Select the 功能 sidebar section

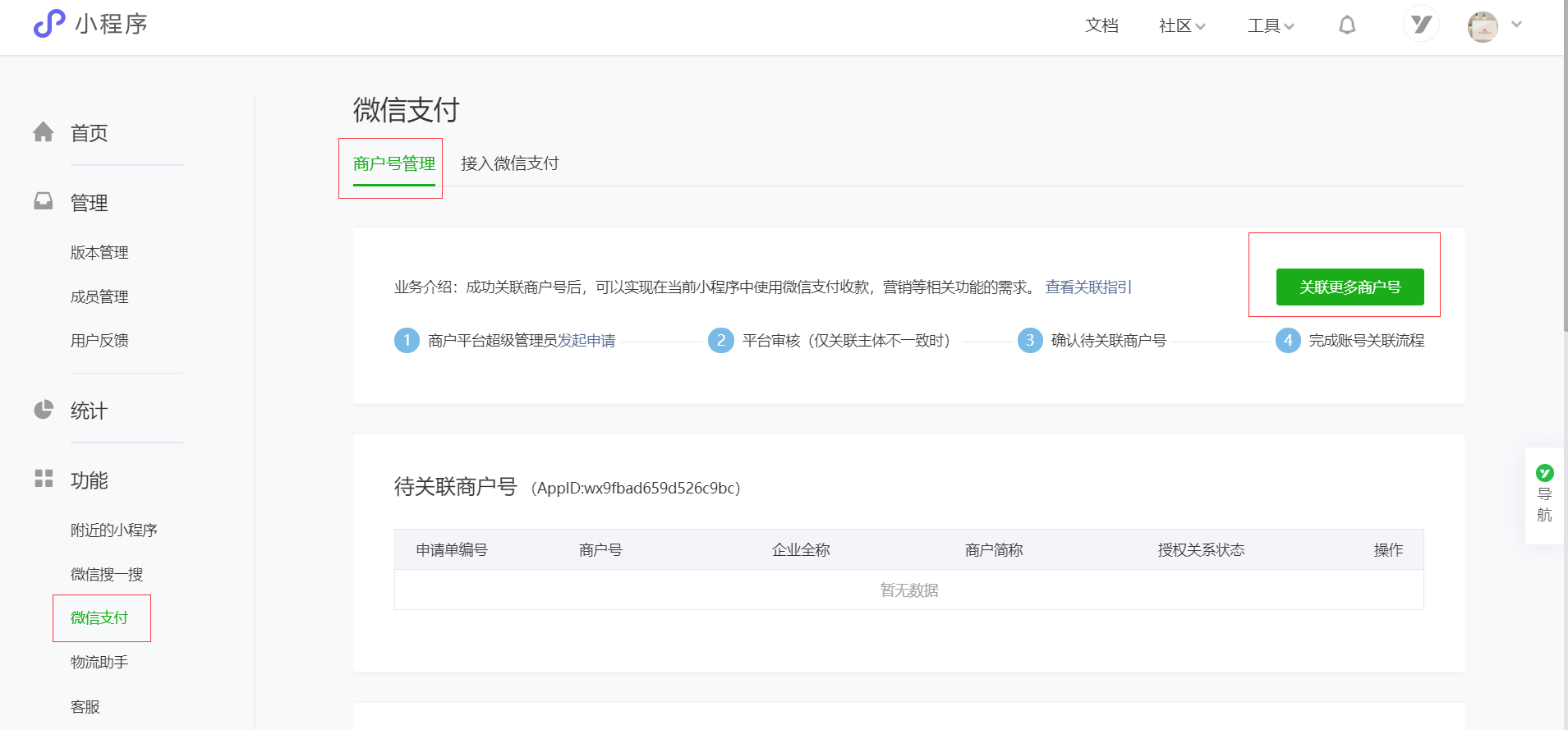coord(89,480)
